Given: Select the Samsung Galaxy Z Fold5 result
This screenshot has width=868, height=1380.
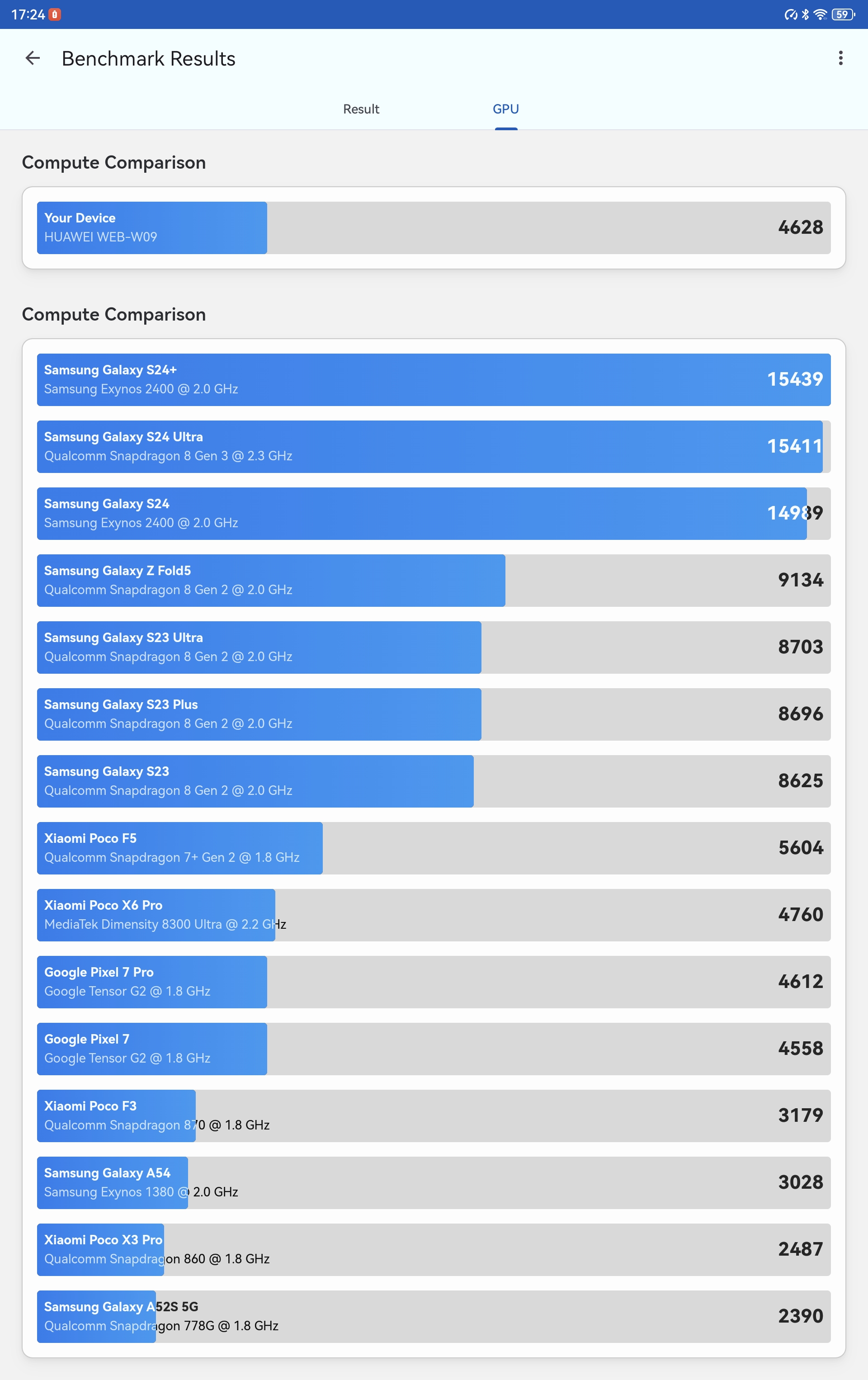Looking at the screenshot, I should (434, 580).
